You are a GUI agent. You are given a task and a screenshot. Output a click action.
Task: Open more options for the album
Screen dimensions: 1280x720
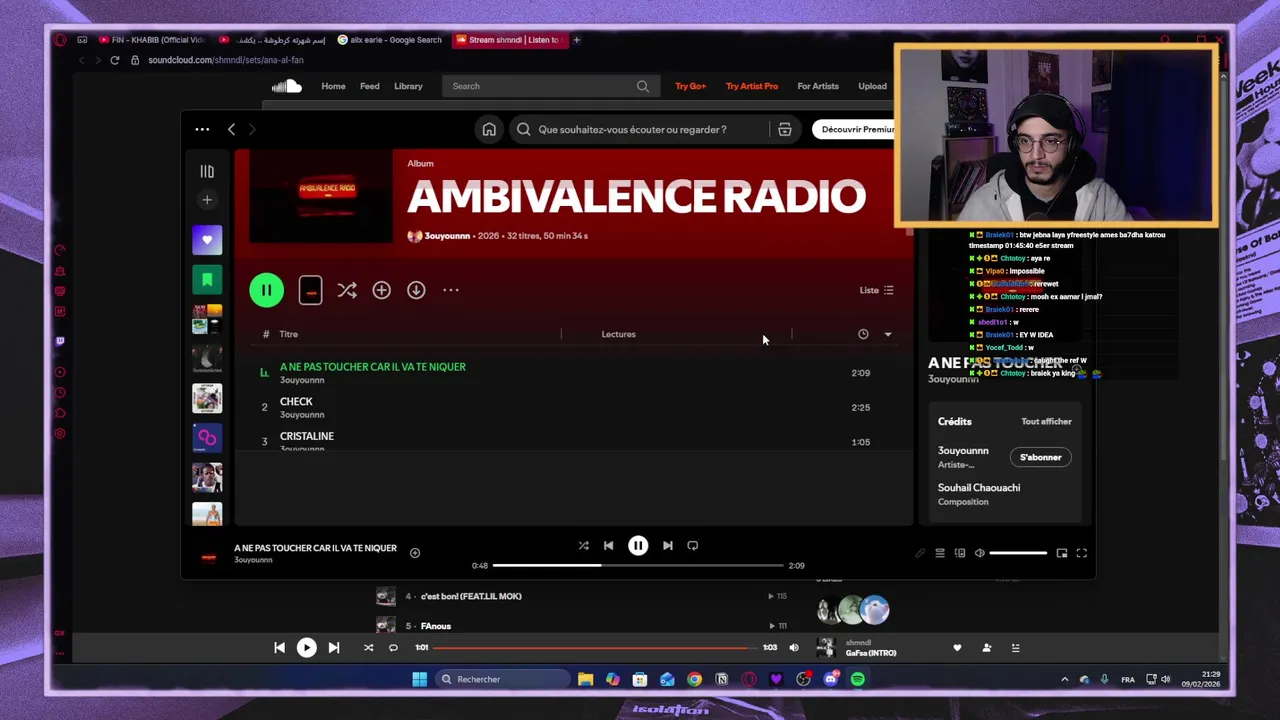(x=451, y=290)
